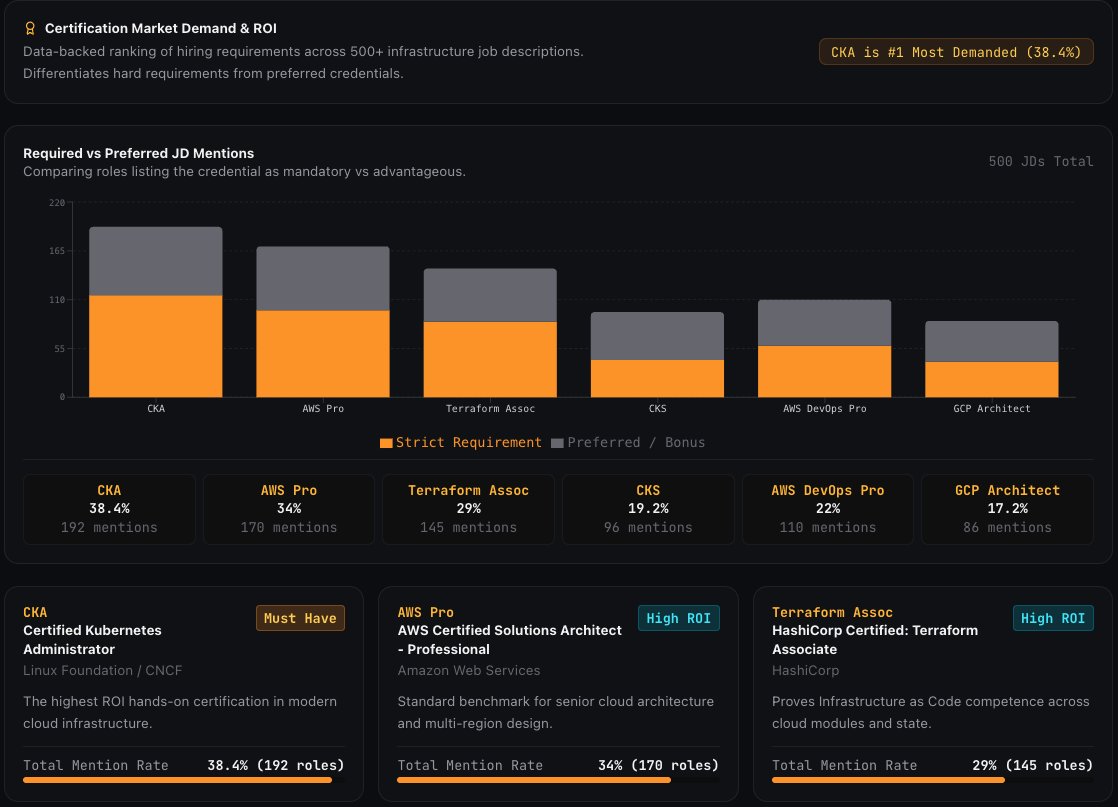Image resolution: width=1118 pixels, height=807 pixels.
Task: Select the CKA orange strict-requirement bar
Action: pyautogui.click(x=155, y=346)
